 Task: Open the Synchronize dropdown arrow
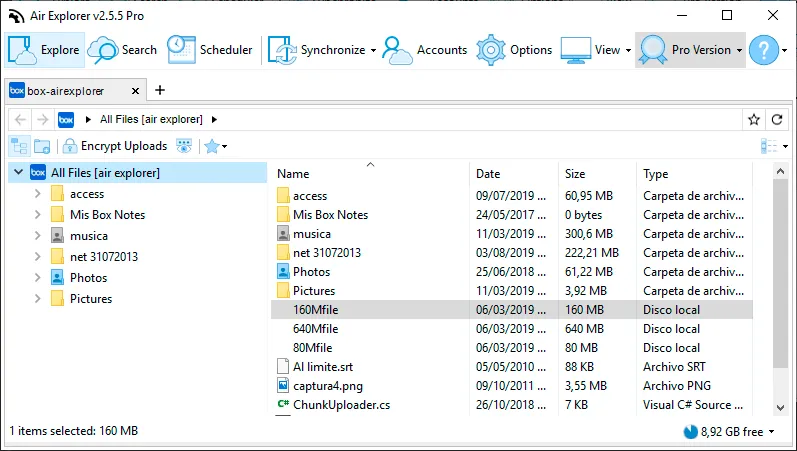coord(373,50)
